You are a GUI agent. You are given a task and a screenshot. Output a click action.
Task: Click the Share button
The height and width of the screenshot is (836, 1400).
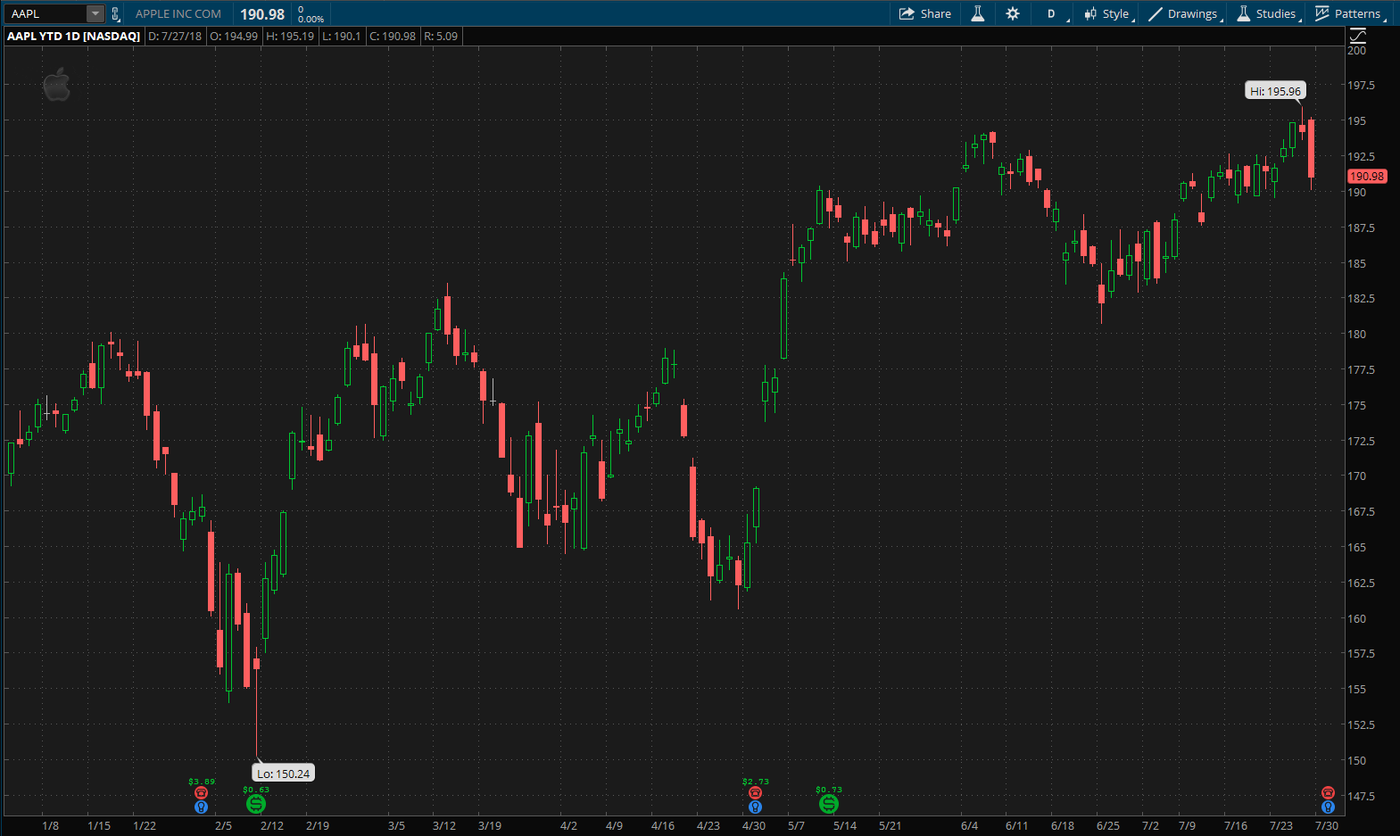coord(925,14)
